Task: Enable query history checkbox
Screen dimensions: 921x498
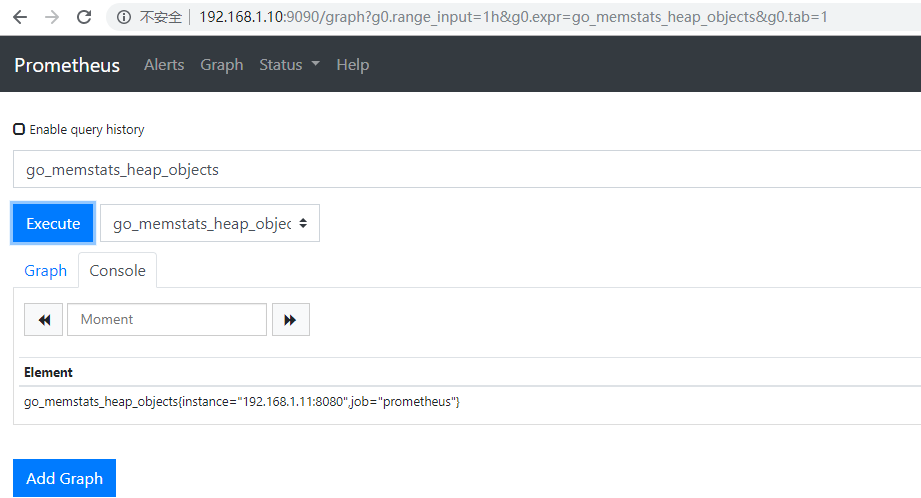Action: click(x=19, y=129)
